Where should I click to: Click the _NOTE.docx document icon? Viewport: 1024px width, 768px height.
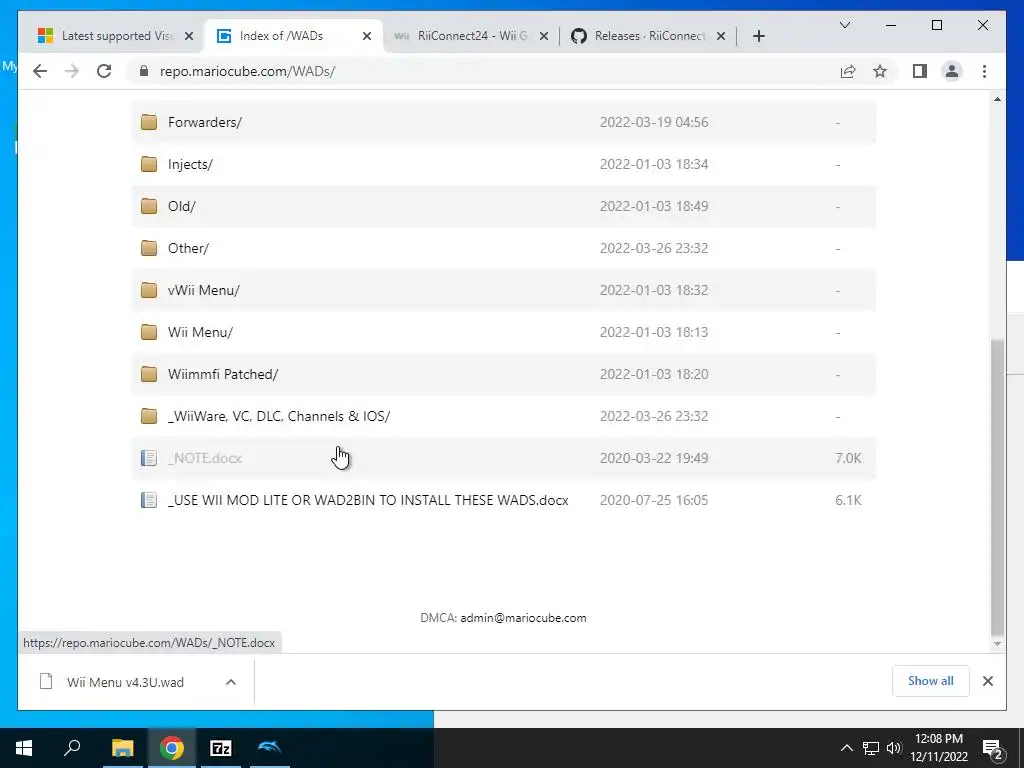(149, 458)
